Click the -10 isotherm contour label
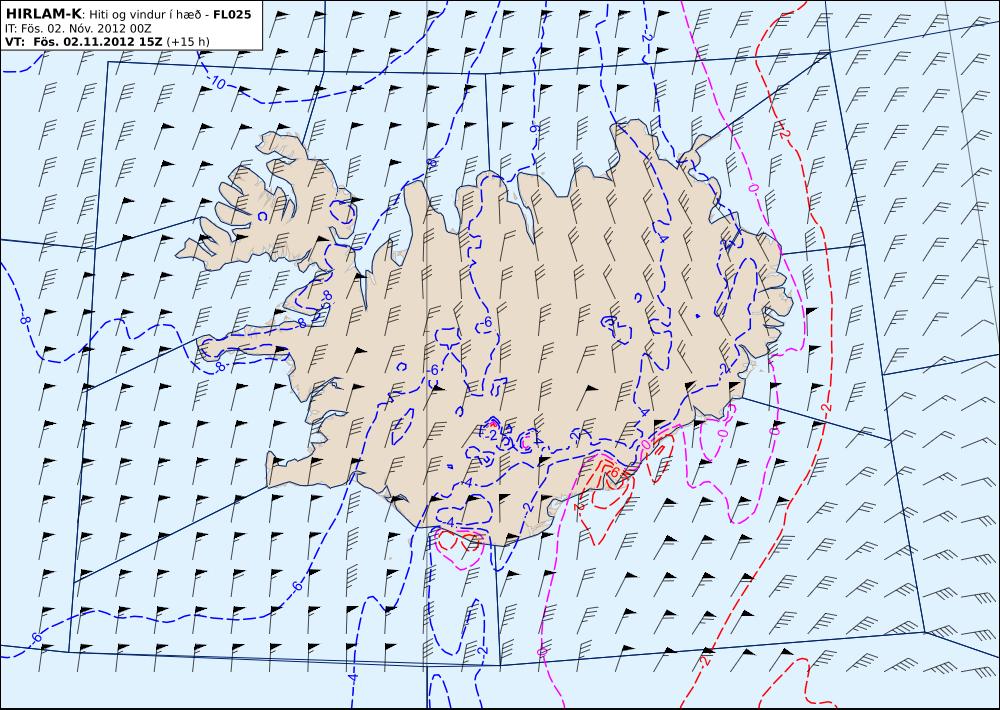This screenshot has height=710, width=1000. point(217,82)
